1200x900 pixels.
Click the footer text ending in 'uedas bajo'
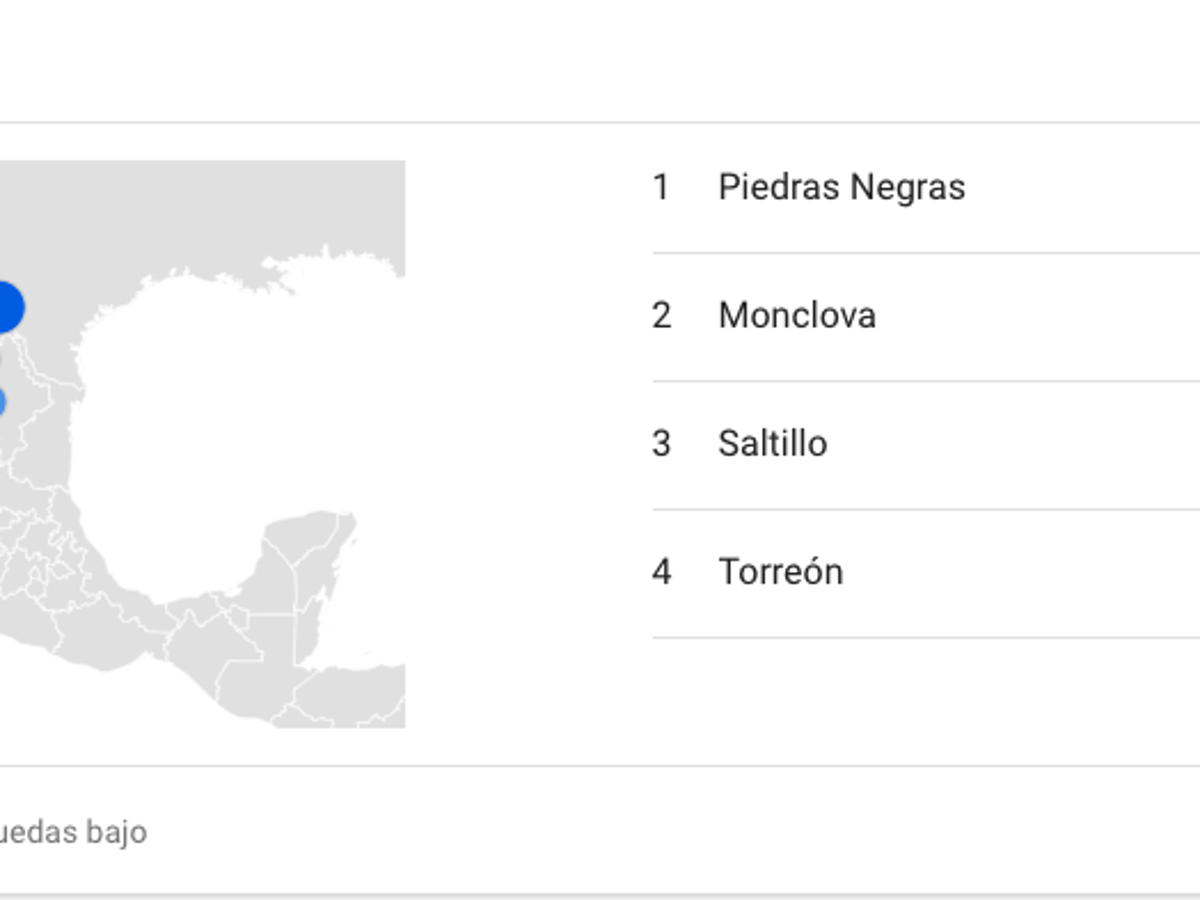[70, 830]
